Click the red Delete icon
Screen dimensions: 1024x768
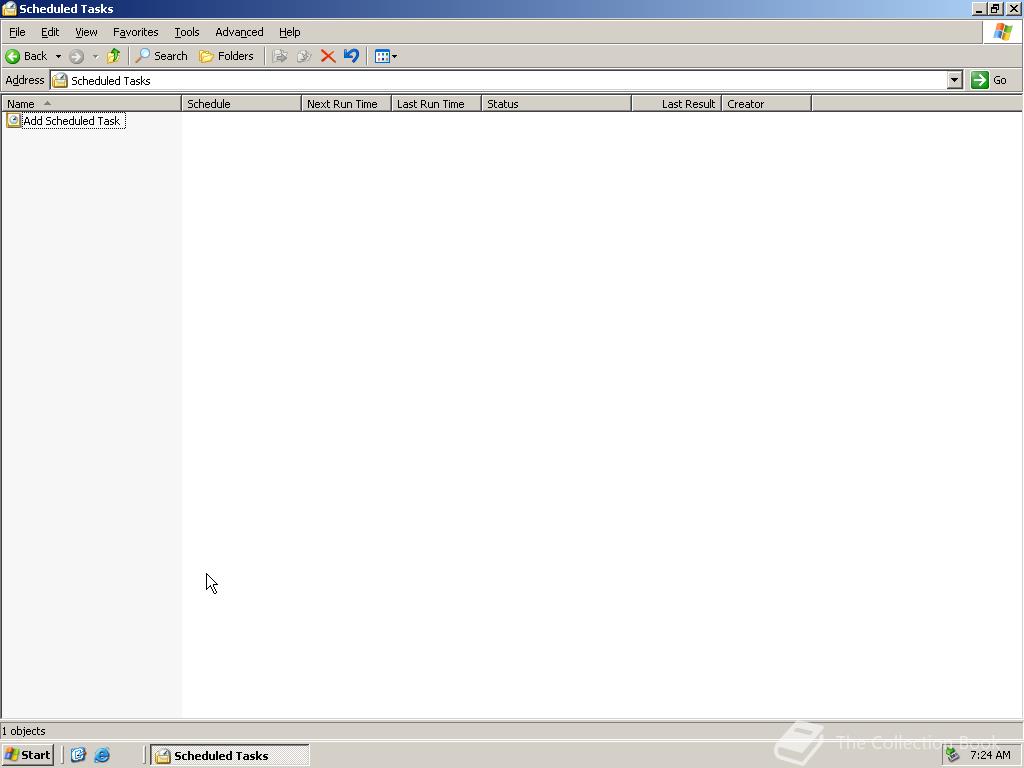click(328, 56)
